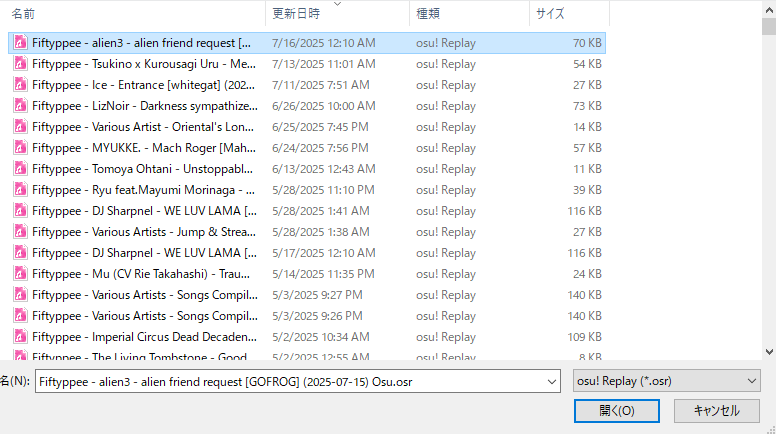
Task: Click the size value '11 KB'
Action: 587,169
